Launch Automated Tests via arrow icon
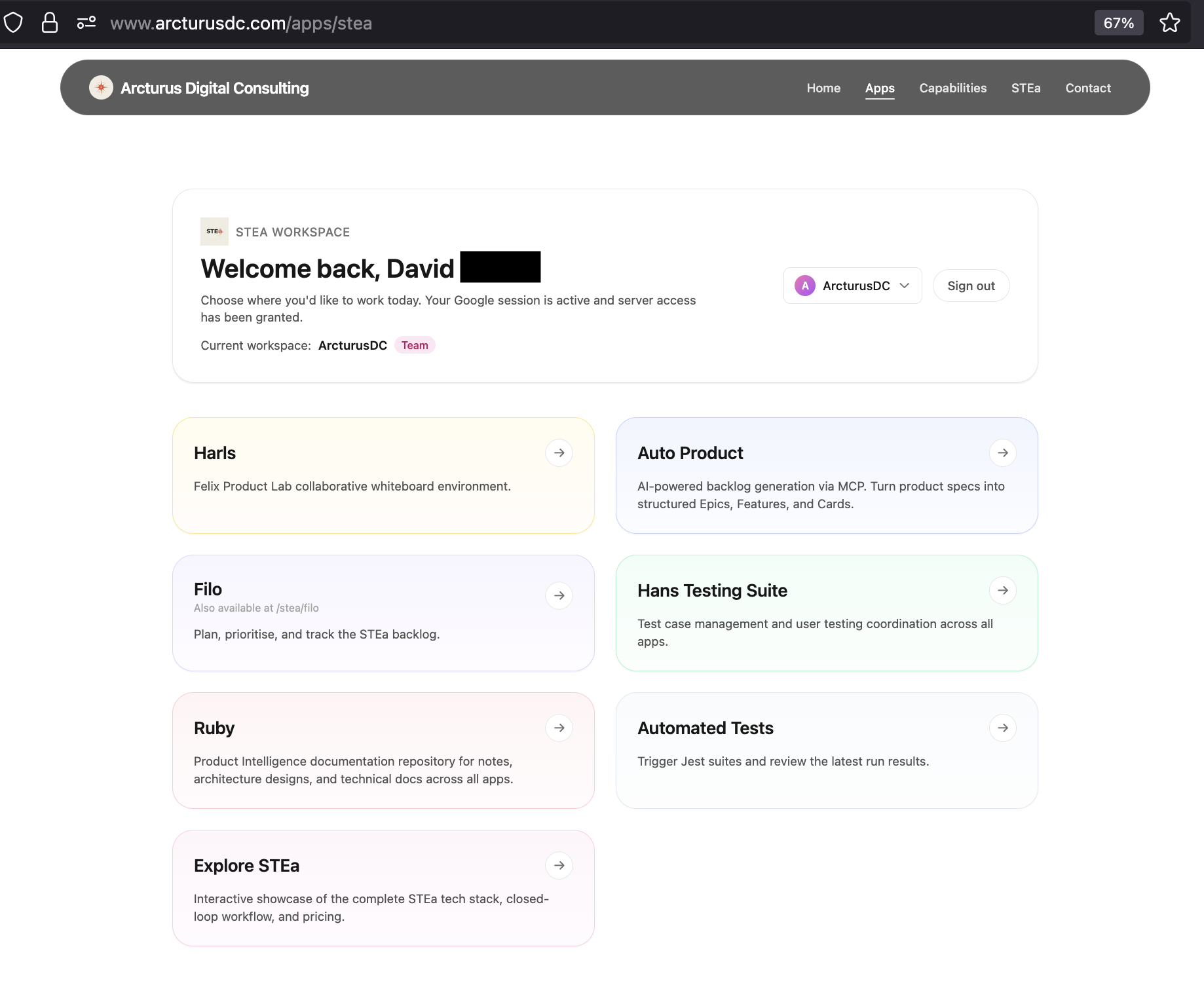The height and width of the screenshot is (985, 1204). click(1003, 728)
